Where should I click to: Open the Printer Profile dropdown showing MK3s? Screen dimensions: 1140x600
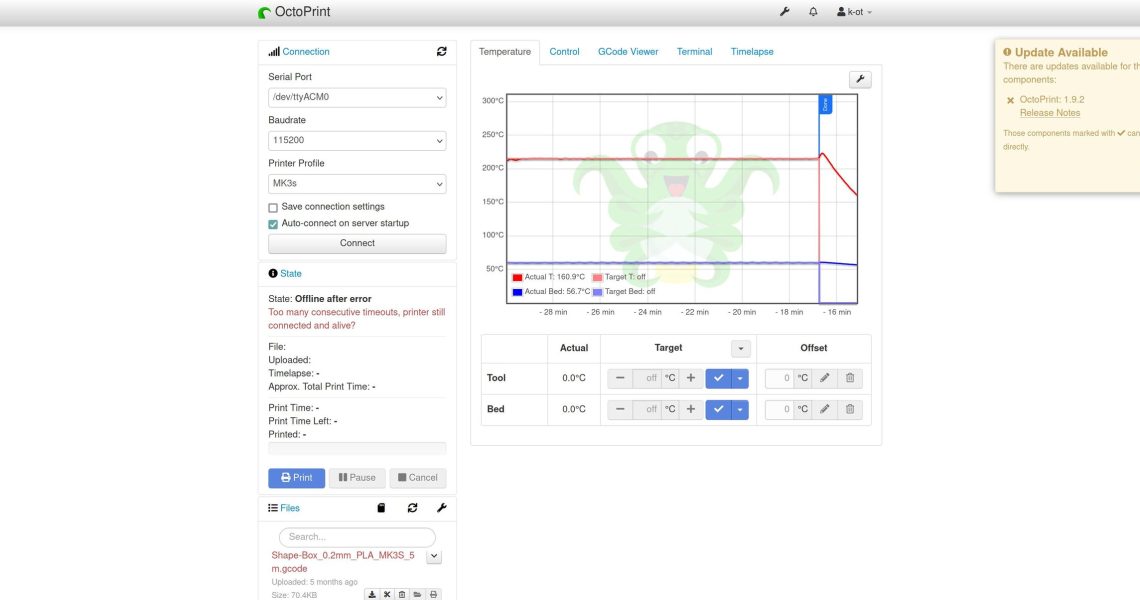pos(357,184)
